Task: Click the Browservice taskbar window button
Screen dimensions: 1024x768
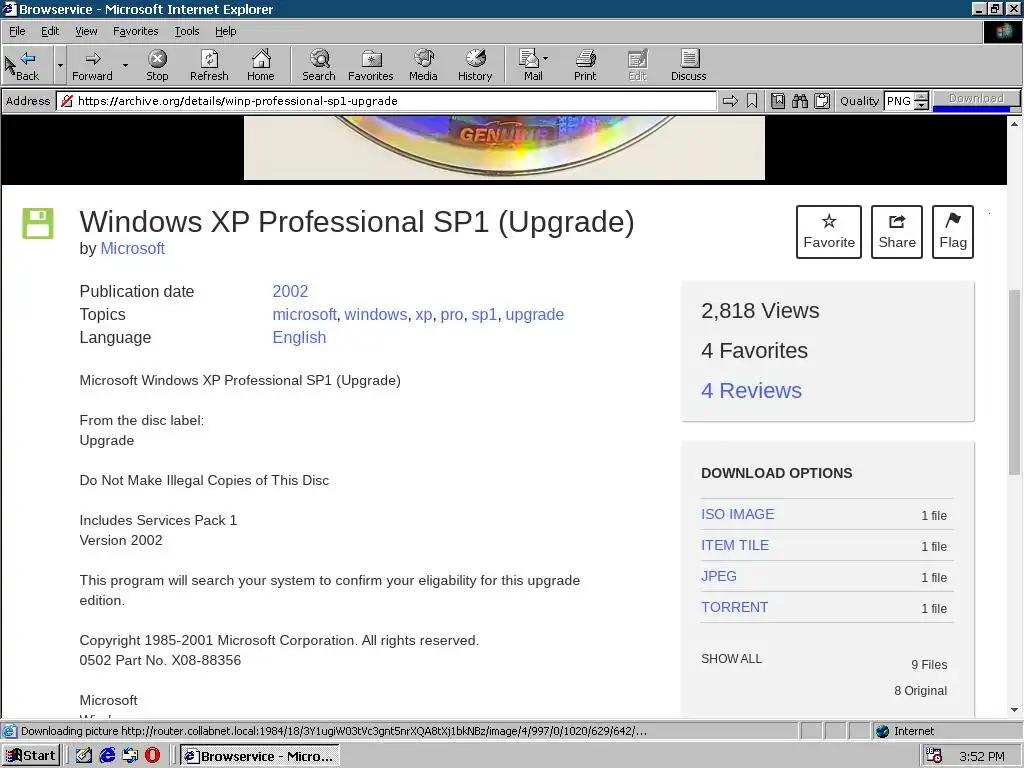Action: coord(259,756)
